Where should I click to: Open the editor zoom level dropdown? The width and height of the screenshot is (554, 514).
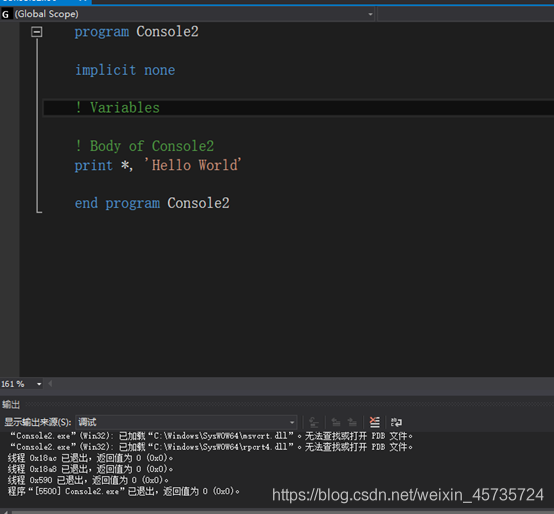[39, 384]
